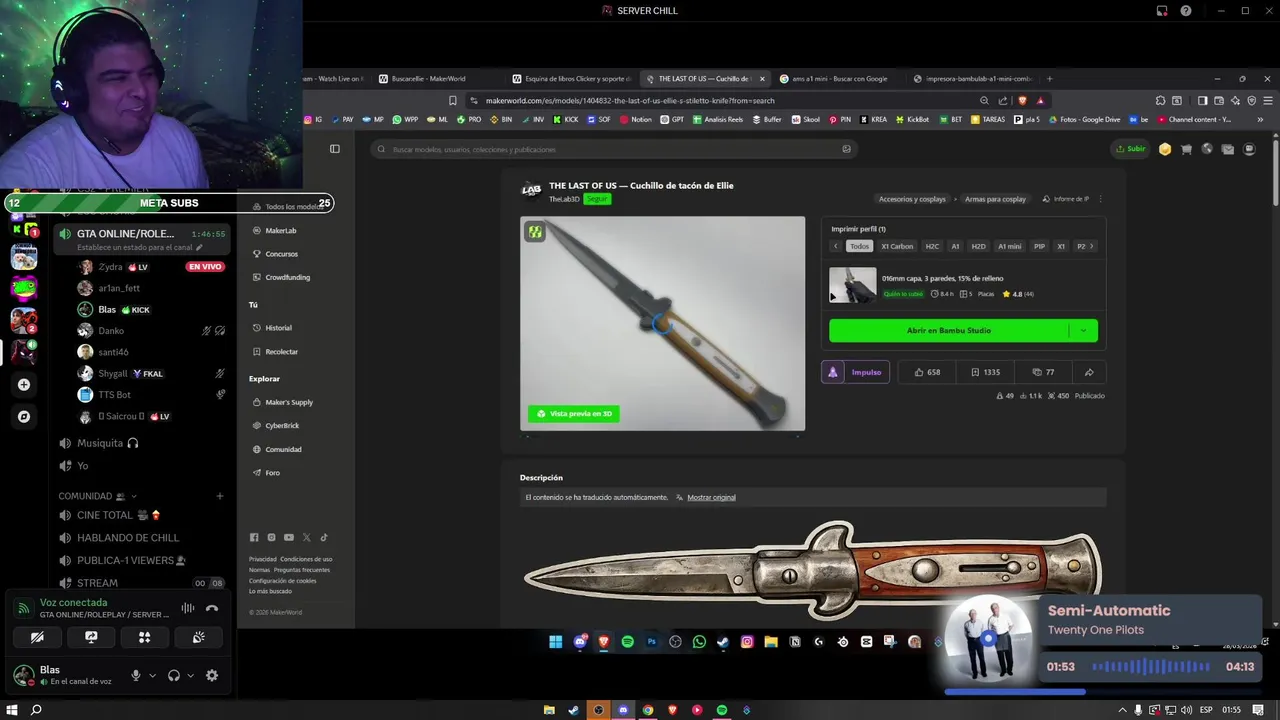This screenshot has height=720, width=1280.
Task: Select the 'X1 Carbon' printer filter
Action: (x=897, y=246)
